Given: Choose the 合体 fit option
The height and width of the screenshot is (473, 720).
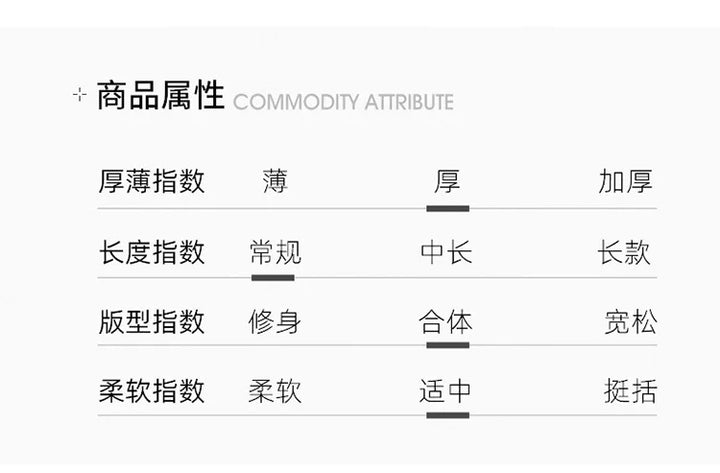Looking at the screenshot, I should pyautogui.click(x=446, y=322).
